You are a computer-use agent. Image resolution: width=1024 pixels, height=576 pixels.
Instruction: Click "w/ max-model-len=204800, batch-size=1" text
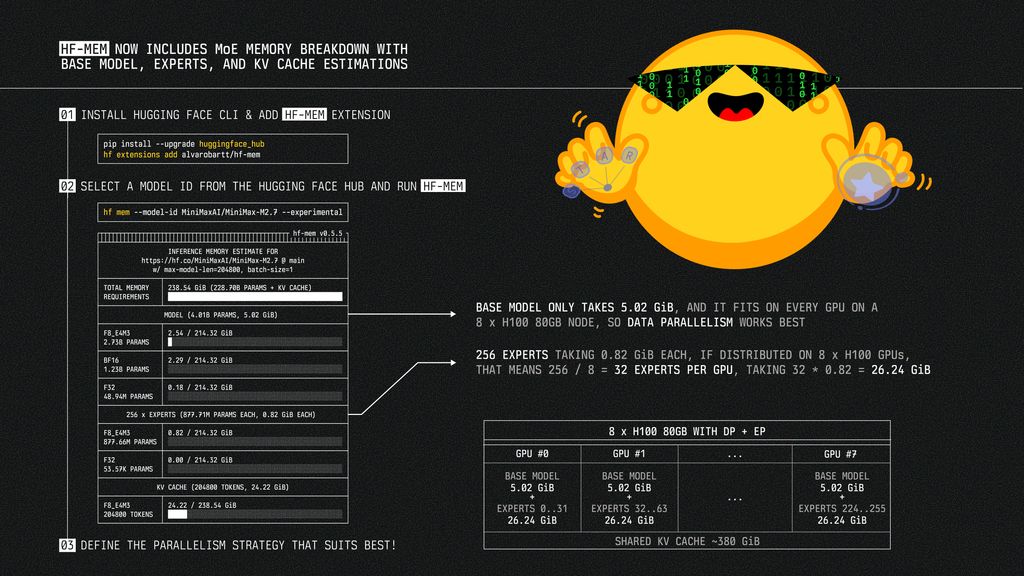tap(223, 269)
